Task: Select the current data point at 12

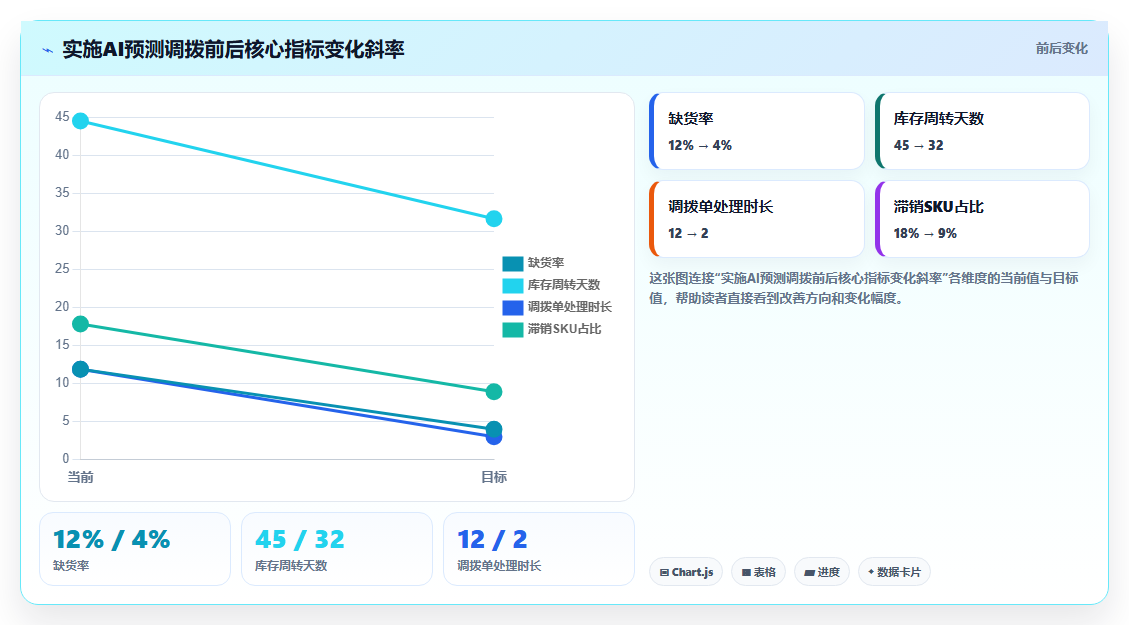Action: tap(81, 369)
